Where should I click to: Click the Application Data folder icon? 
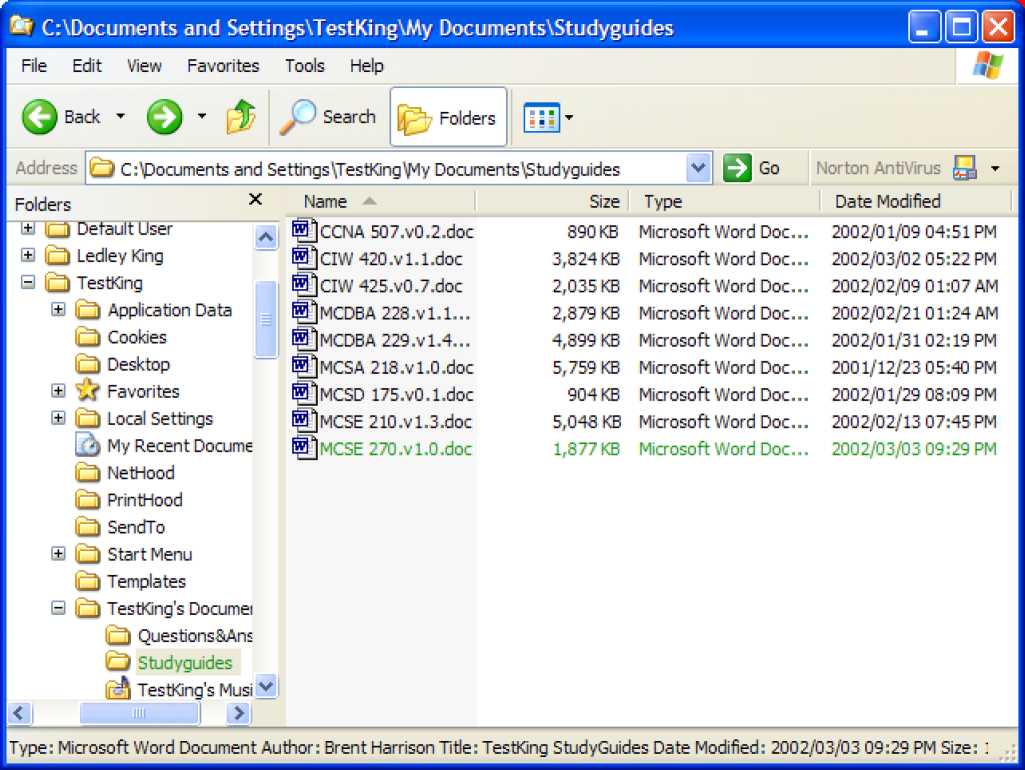pyautogui.click(x=88, y=309)
